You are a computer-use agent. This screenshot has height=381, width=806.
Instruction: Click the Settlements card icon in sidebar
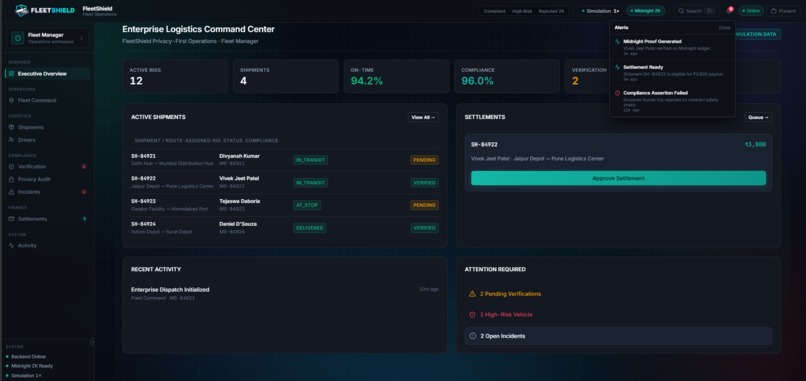coord(11,219)
